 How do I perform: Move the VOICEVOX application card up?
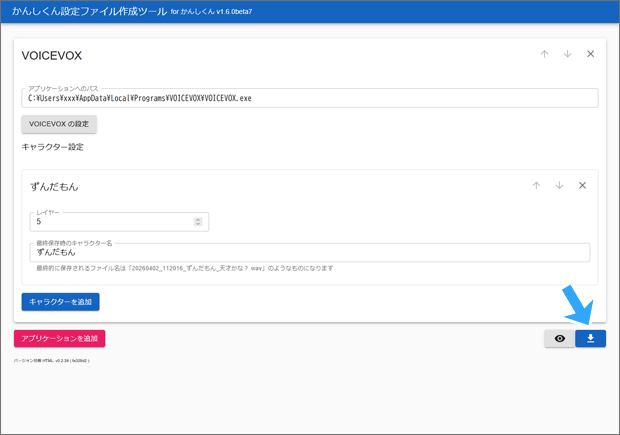click(544, 54)
